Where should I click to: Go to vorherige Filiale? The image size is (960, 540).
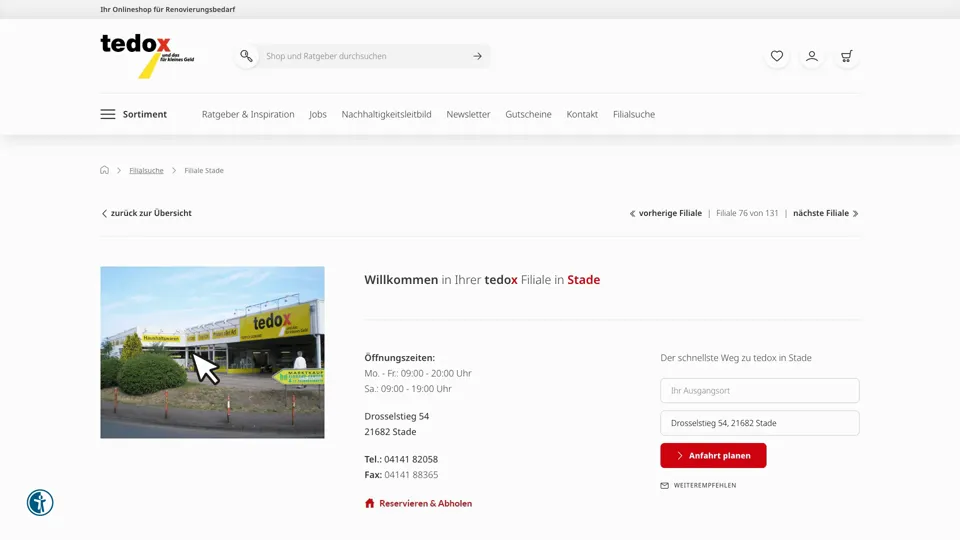(670, 213)
